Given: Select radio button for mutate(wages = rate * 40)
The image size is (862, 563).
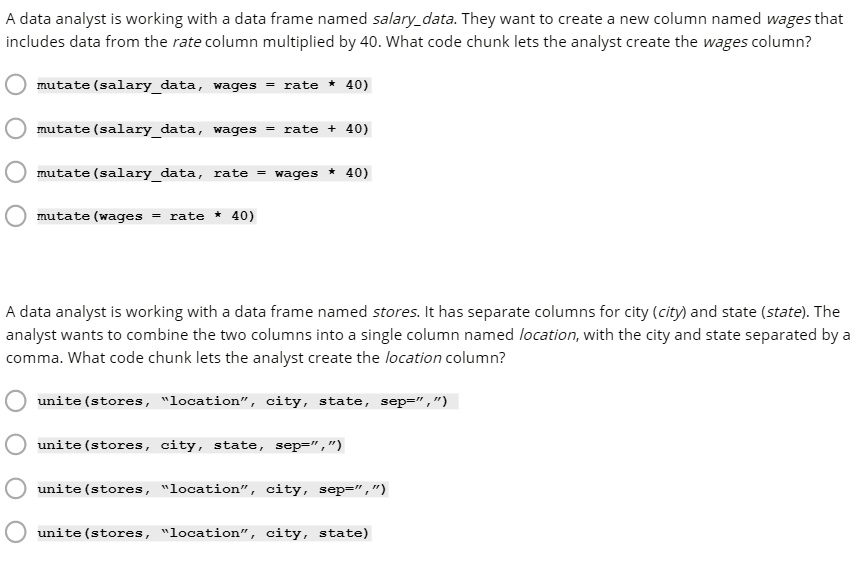Looking at the screenshot, I should click(x=15, y=216).
